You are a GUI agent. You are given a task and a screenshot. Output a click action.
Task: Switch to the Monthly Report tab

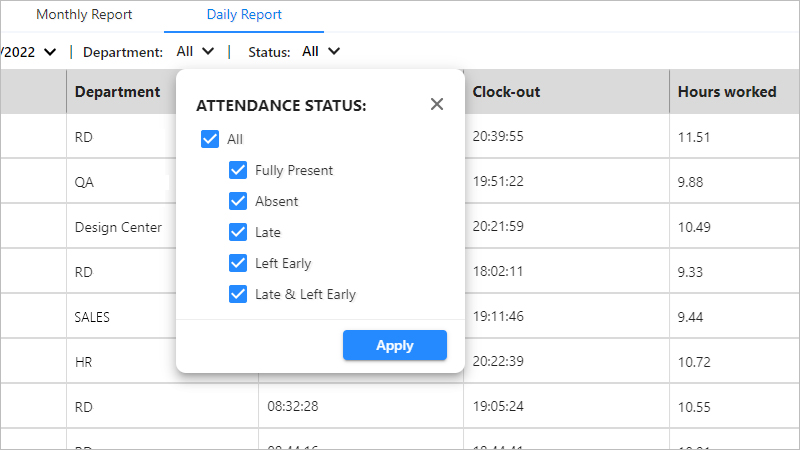[84, 15]
